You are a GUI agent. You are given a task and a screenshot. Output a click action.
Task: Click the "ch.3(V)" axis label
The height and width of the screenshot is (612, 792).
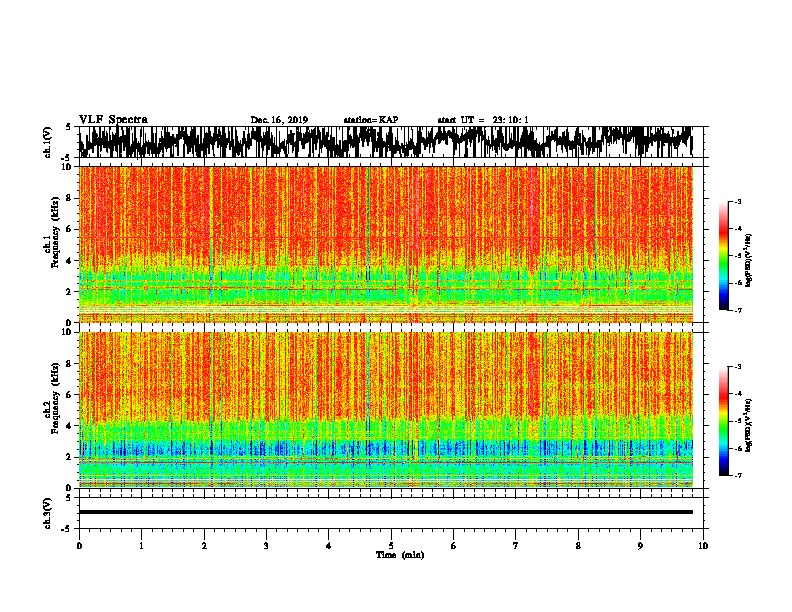coord(48,513)
